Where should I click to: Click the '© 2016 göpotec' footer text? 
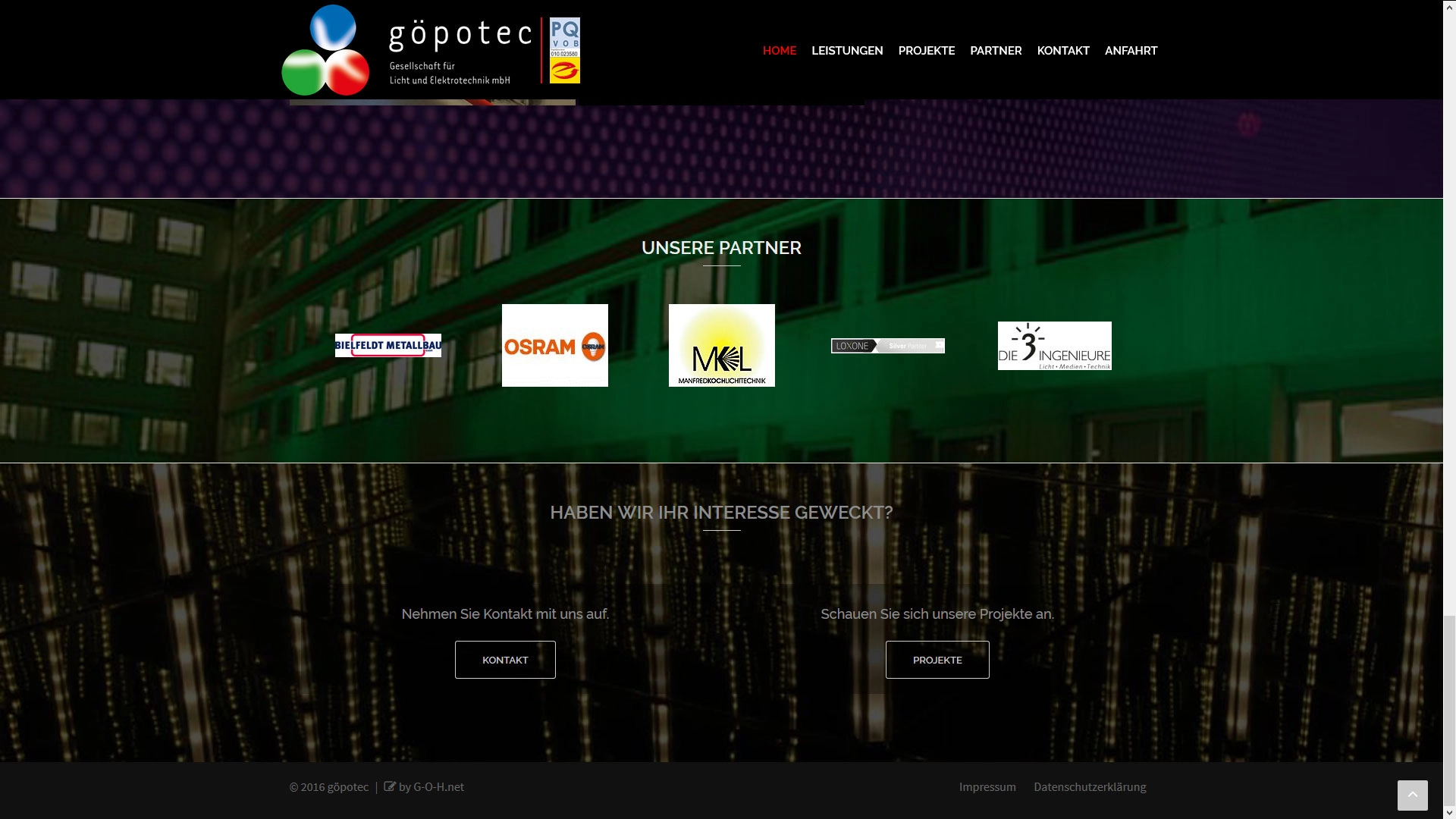328,787
